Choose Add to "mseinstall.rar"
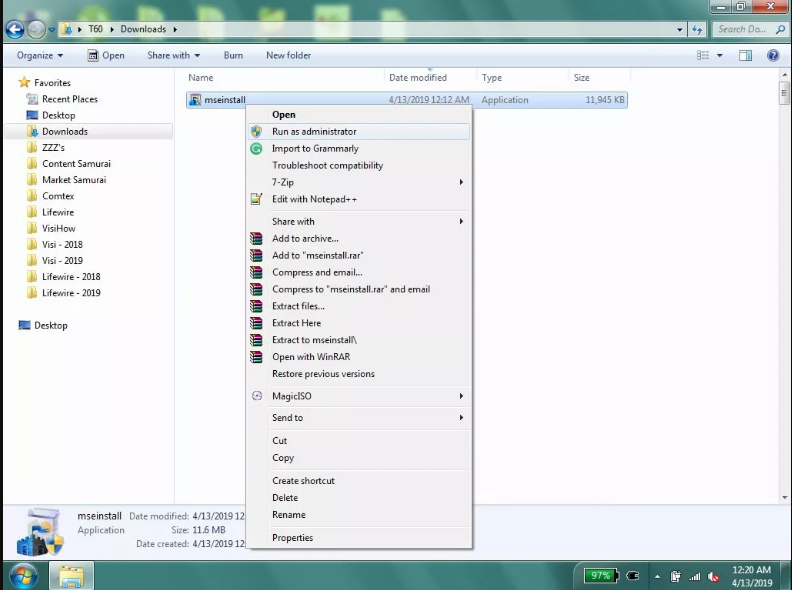Image resolution: width=792 pixels, height=590 pixels. [359, 255]
